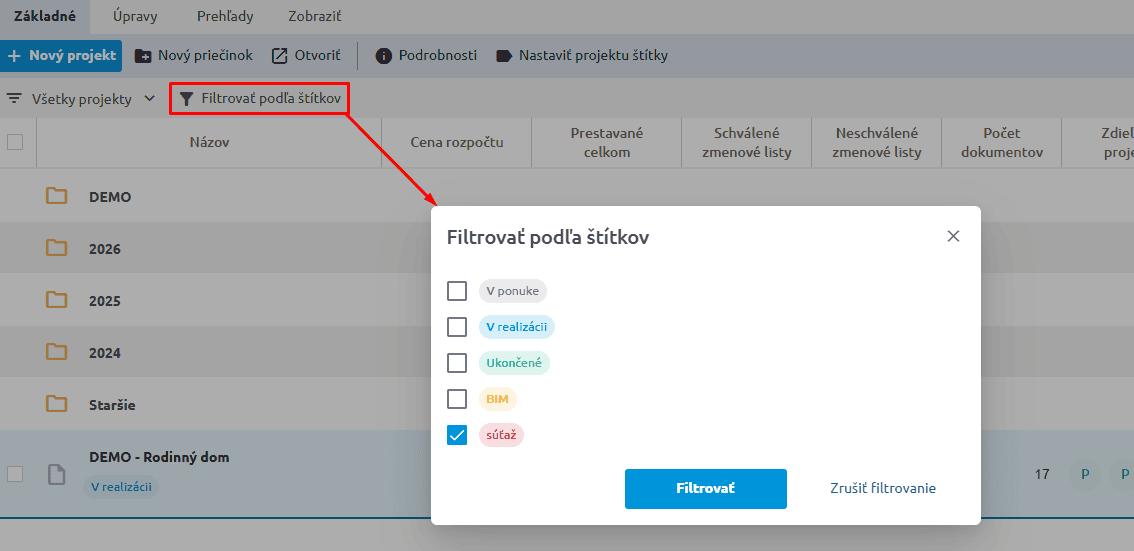Screen dimensions: 1134x551
Task: Click the funnel icon Filtrovať podľa štítkov
Action: [187, 98]
